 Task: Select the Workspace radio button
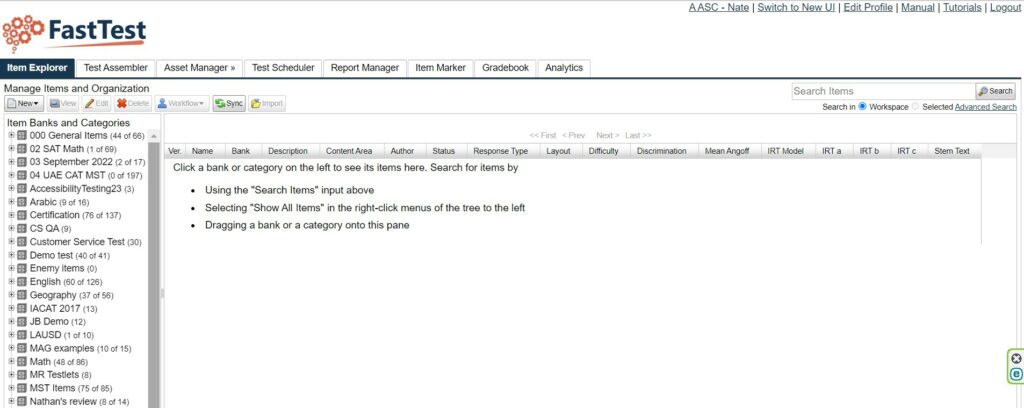click(862, 106)
